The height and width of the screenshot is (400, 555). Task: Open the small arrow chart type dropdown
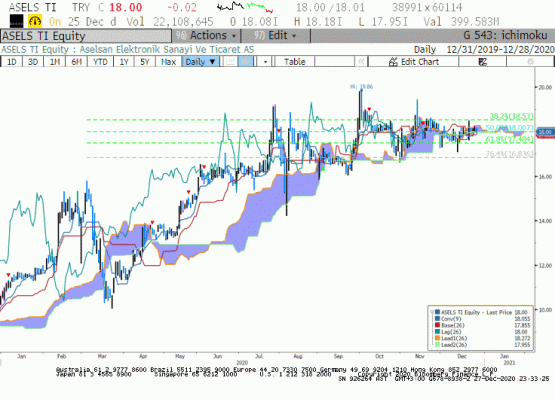pyautogui.click(x=265, y=62)
